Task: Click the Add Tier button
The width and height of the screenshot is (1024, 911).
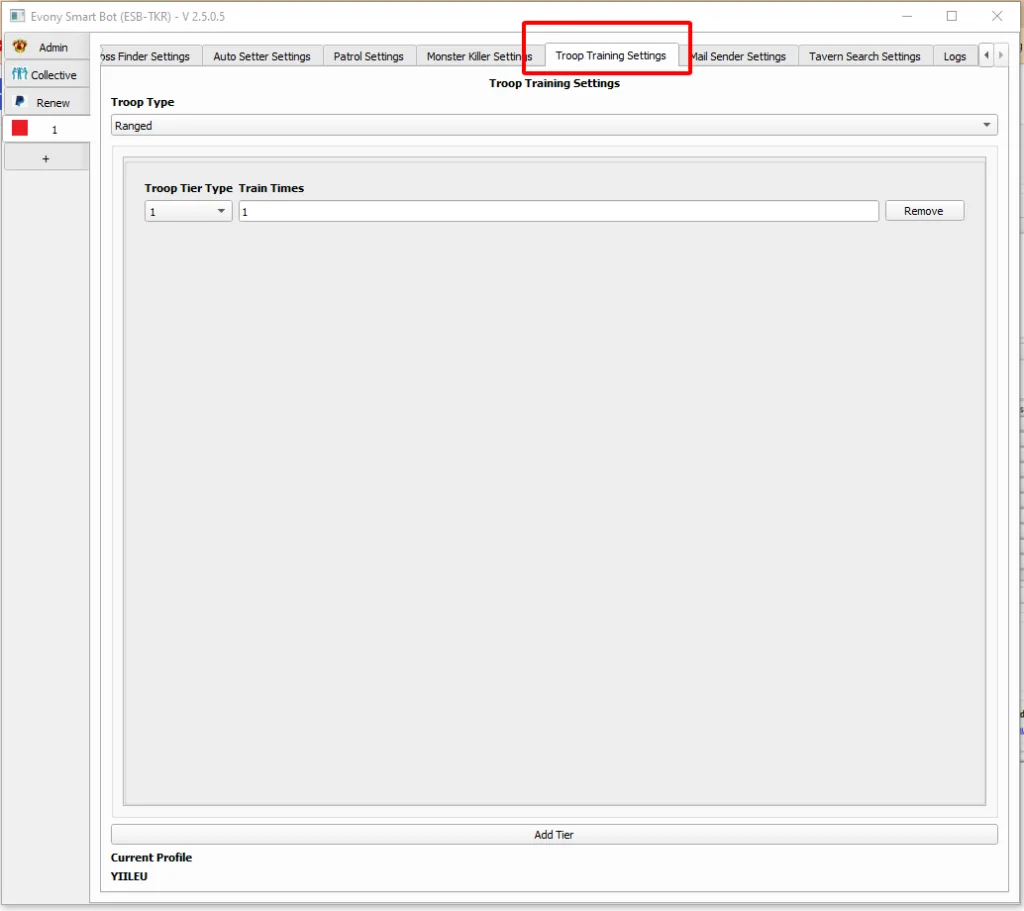Action: pyautogui.click(x=553, y=835)
